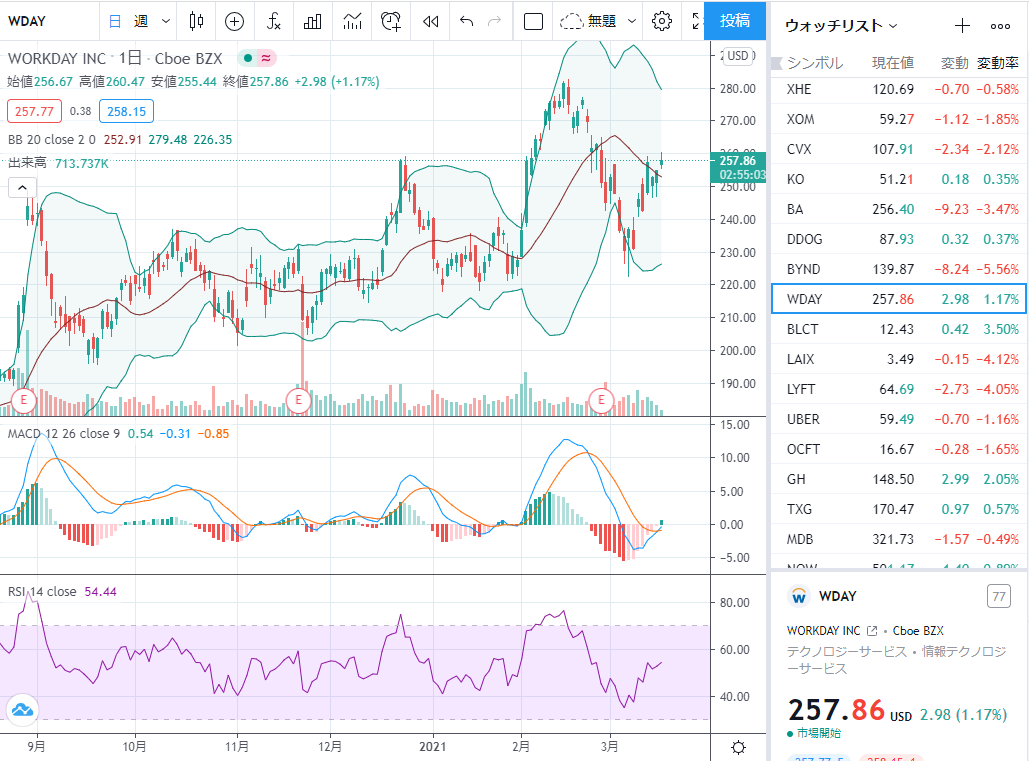Click the 出来高 volume legend
This screenshot has height=761, width=1029.
tap(28, 163)
